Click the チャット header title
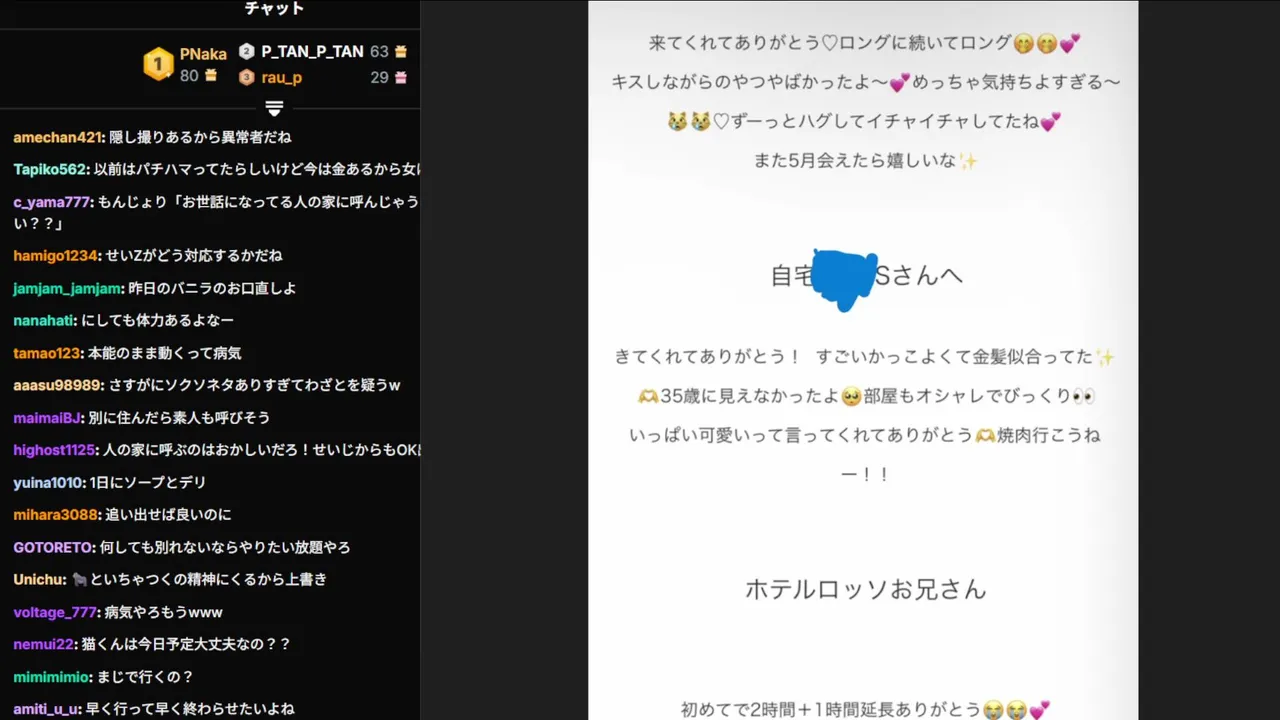1280x720 pixels. (x=274, y=9)
